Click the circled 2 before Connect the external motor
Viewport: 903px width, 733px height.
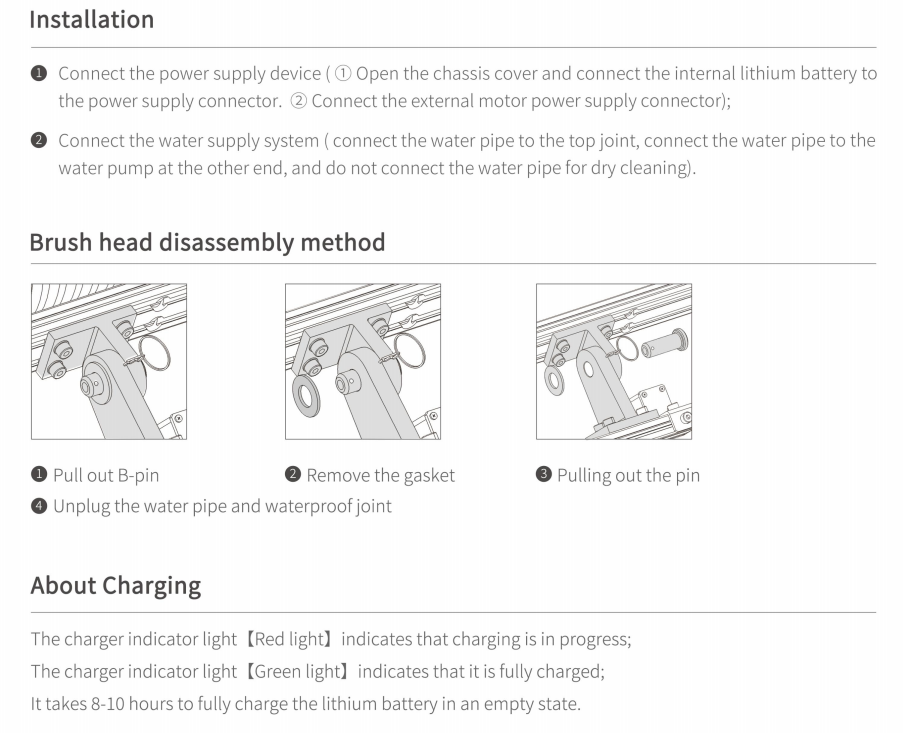coord(298,101)
